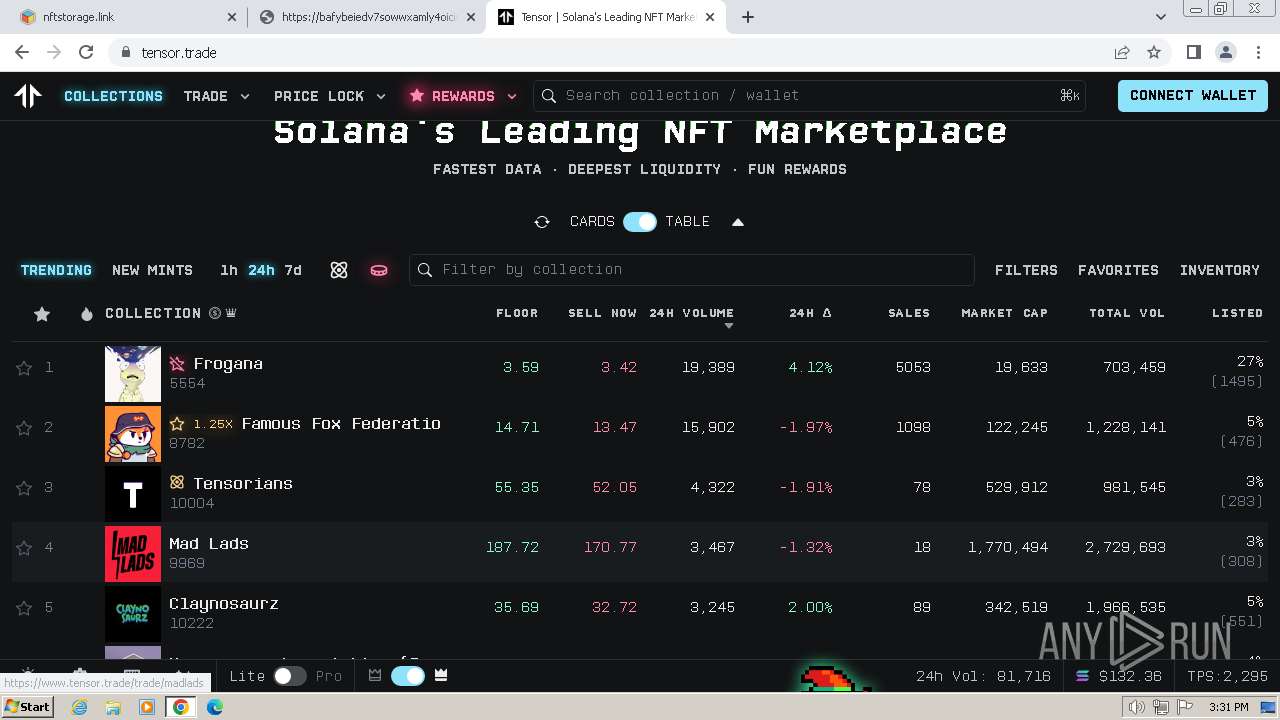This screenshot has height=720, width=1280.
Task: Click the flame hot column header icon
Action: [x=87, y=314]
